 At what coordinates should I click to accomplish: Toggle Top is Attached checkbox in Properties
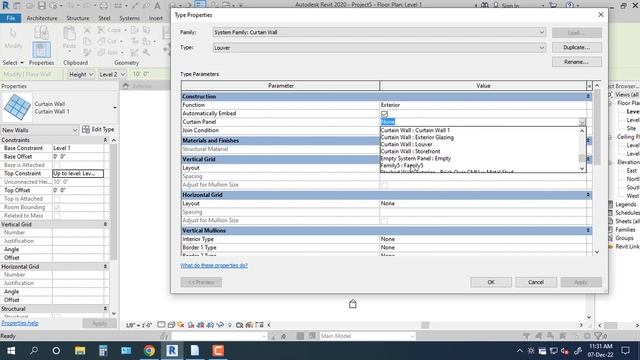point(57,199)
